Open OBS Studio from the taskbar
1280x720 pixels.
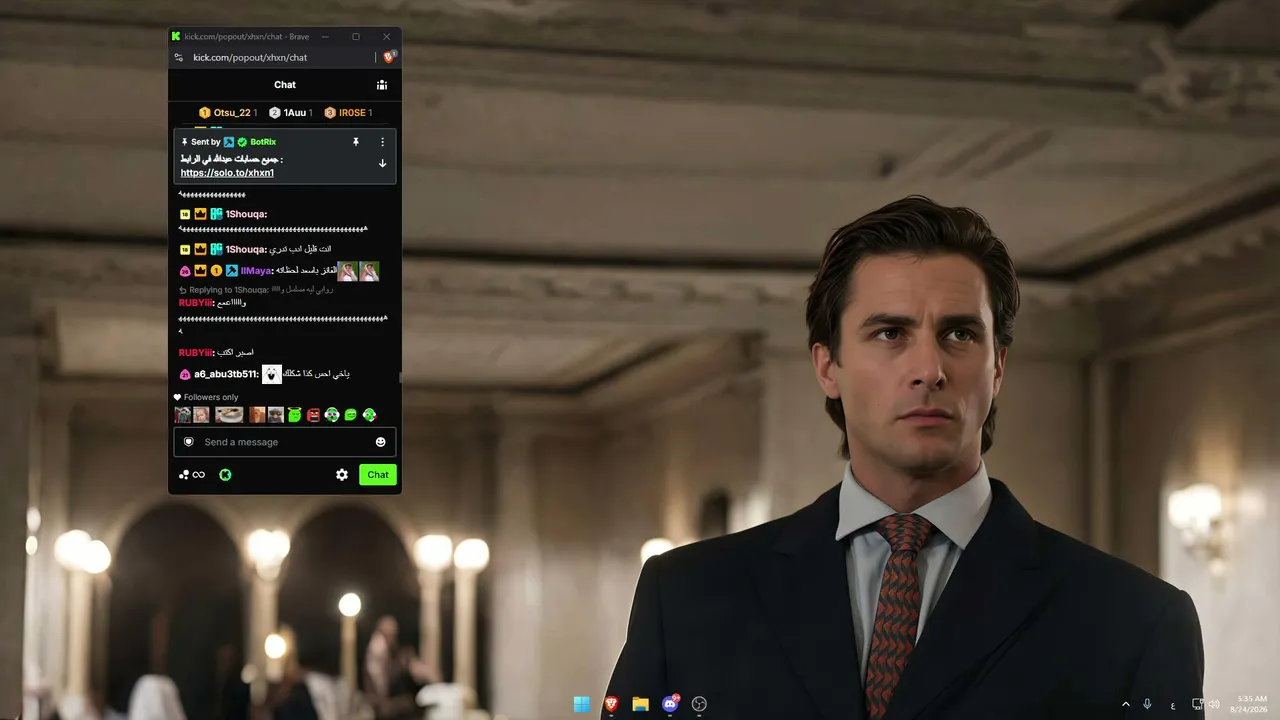pyautogui.click(x=699, y=704)
